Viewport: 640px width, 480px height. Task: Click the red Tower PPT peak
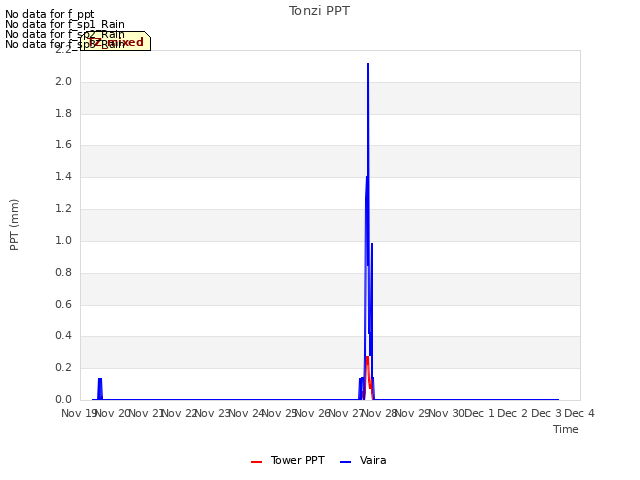pos(368,358)
